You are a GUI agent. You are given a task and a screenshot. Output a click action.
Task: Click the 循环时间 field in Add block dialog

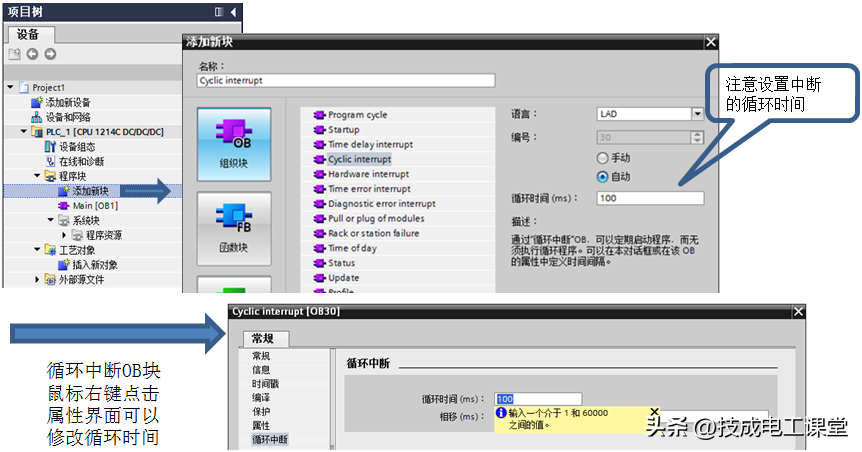tap(650, 198)
